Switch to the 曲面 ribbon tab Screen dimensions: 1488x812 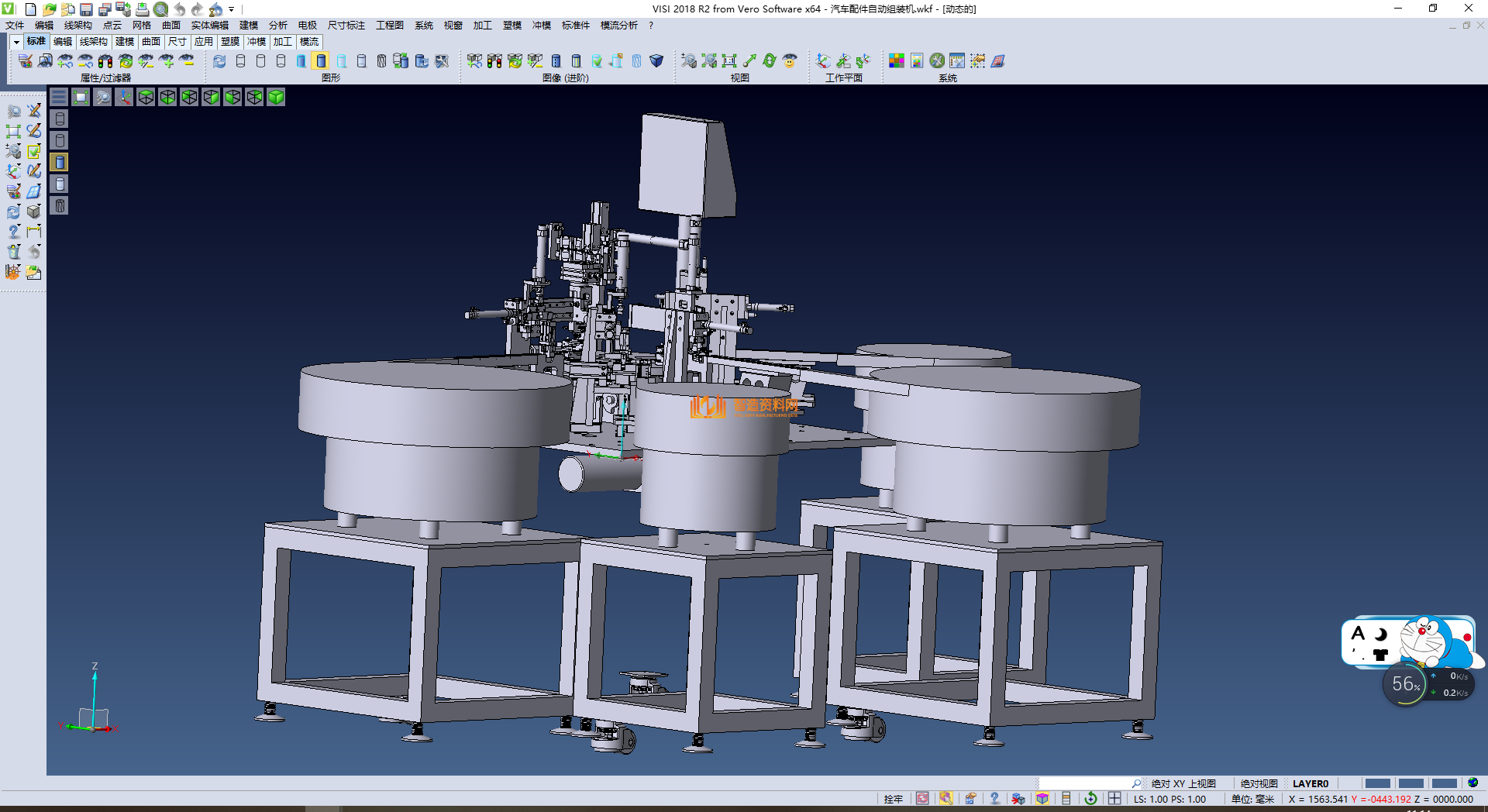(150, 42)
